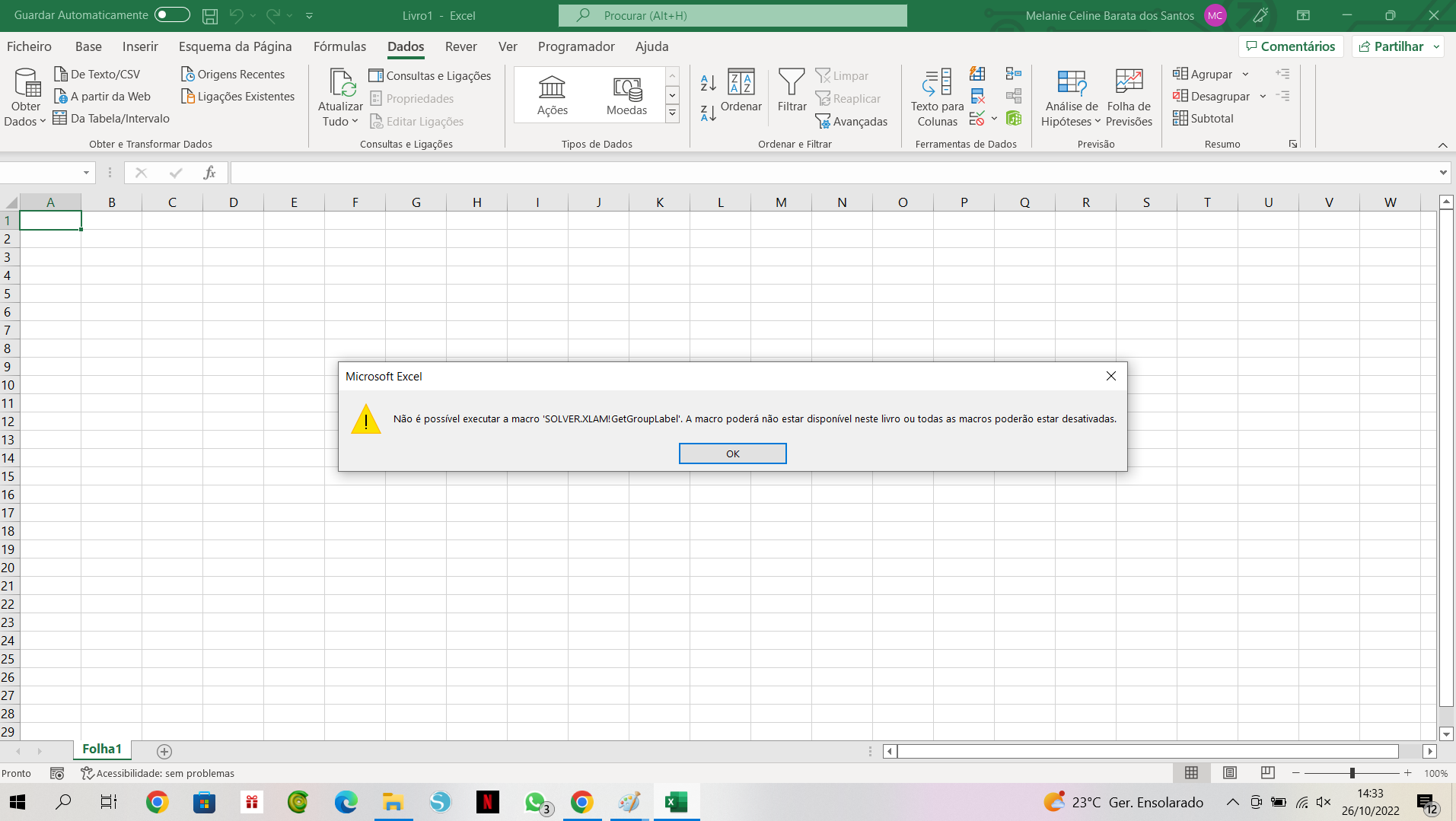
Task: Sort descending Z to A
Action: tap(708, 113)
